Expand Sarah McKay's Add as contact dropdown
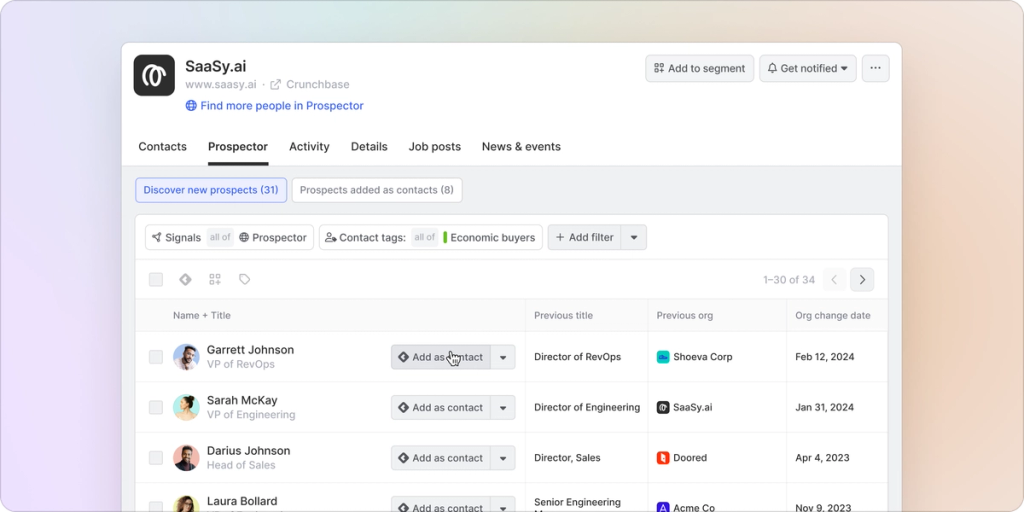Screen dimensions: 1024x512 (x=503, y=408)
